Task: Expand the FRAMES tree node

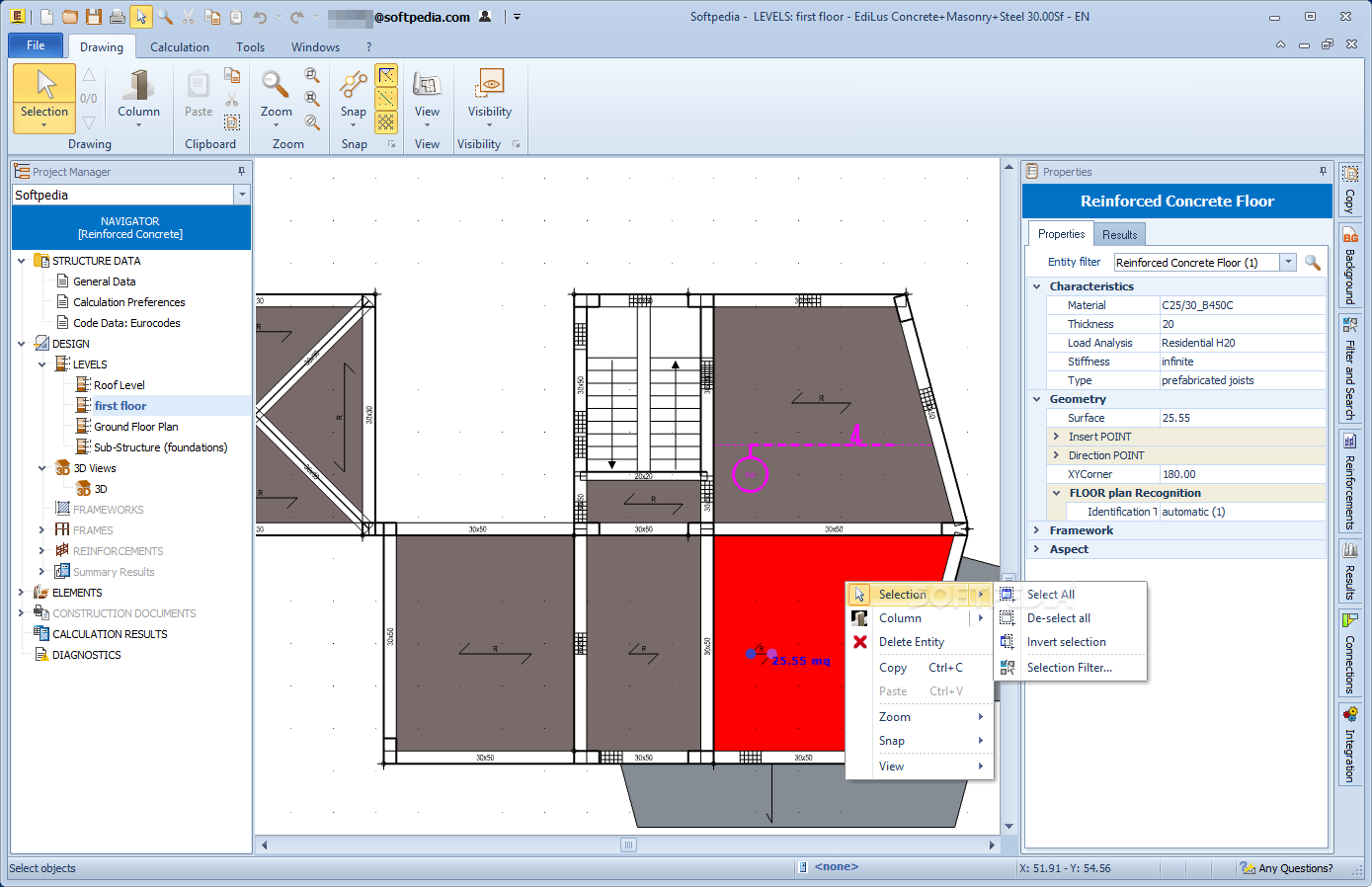Action: click(x=41, y=530)
